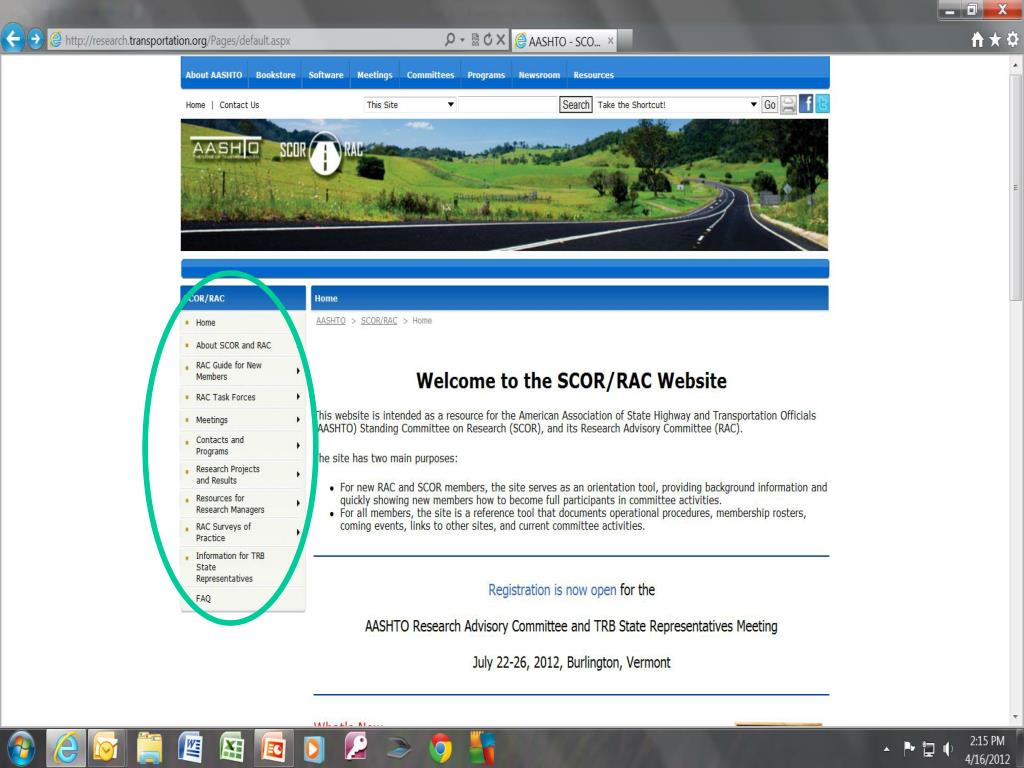Screen dimensions: 1024x768
Task: Open Windows Start orb
Action: 20,748
